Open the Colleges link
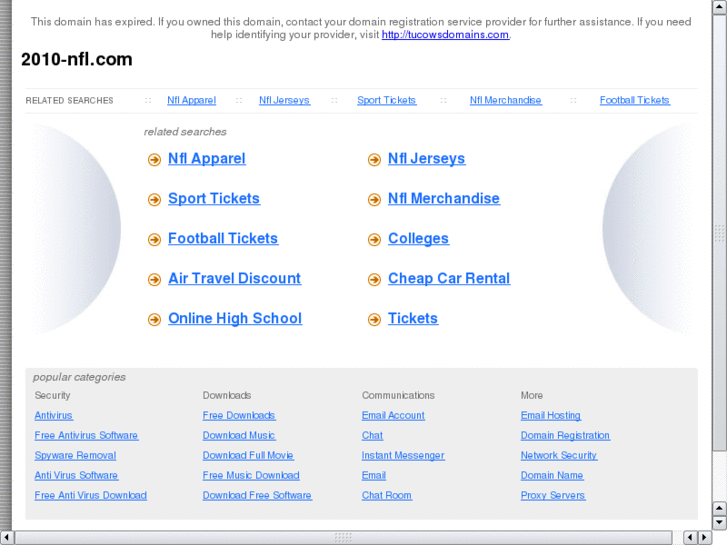The width and height of the screenshot is (727, 545). 418,238
